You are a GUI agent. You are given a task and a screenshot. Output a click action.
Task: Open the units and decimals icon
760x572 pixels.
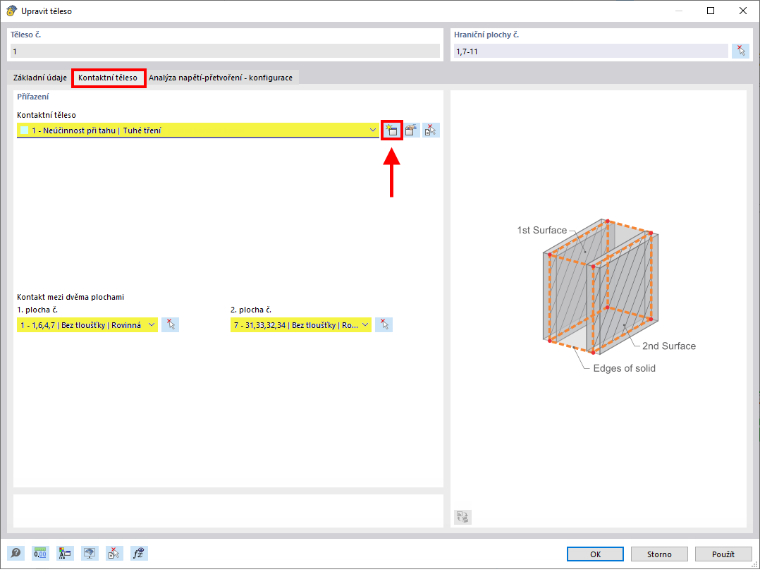(x=40, y=553)
